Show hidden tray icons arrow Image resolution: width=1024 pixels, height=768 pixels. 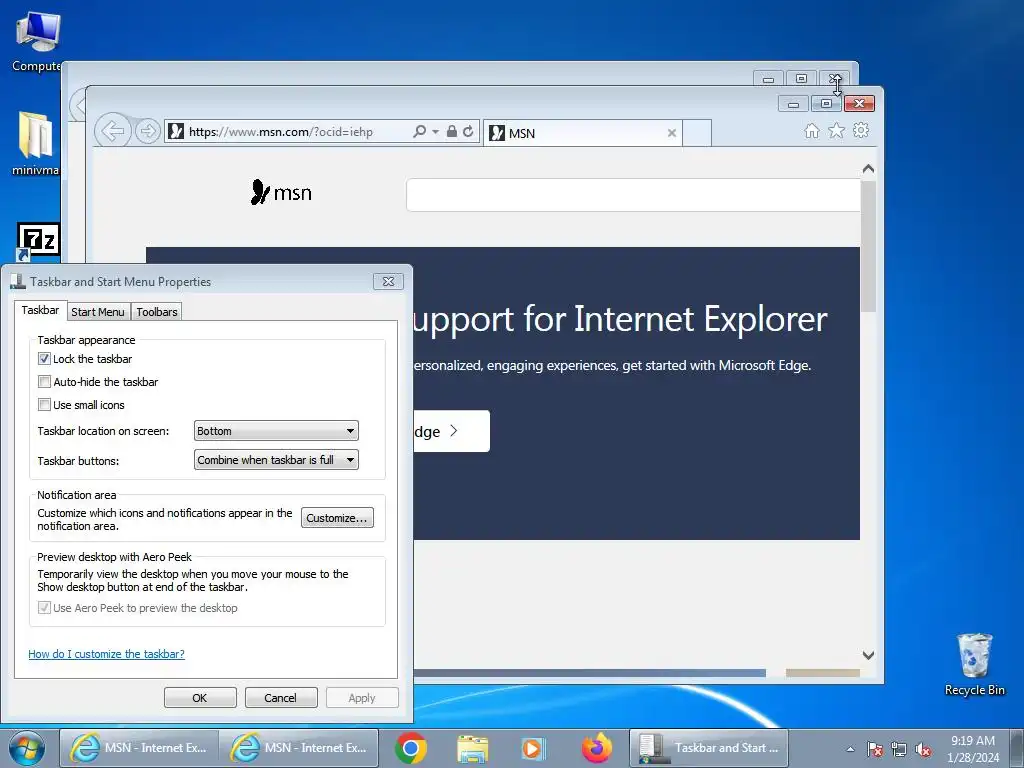pos(850,749)
